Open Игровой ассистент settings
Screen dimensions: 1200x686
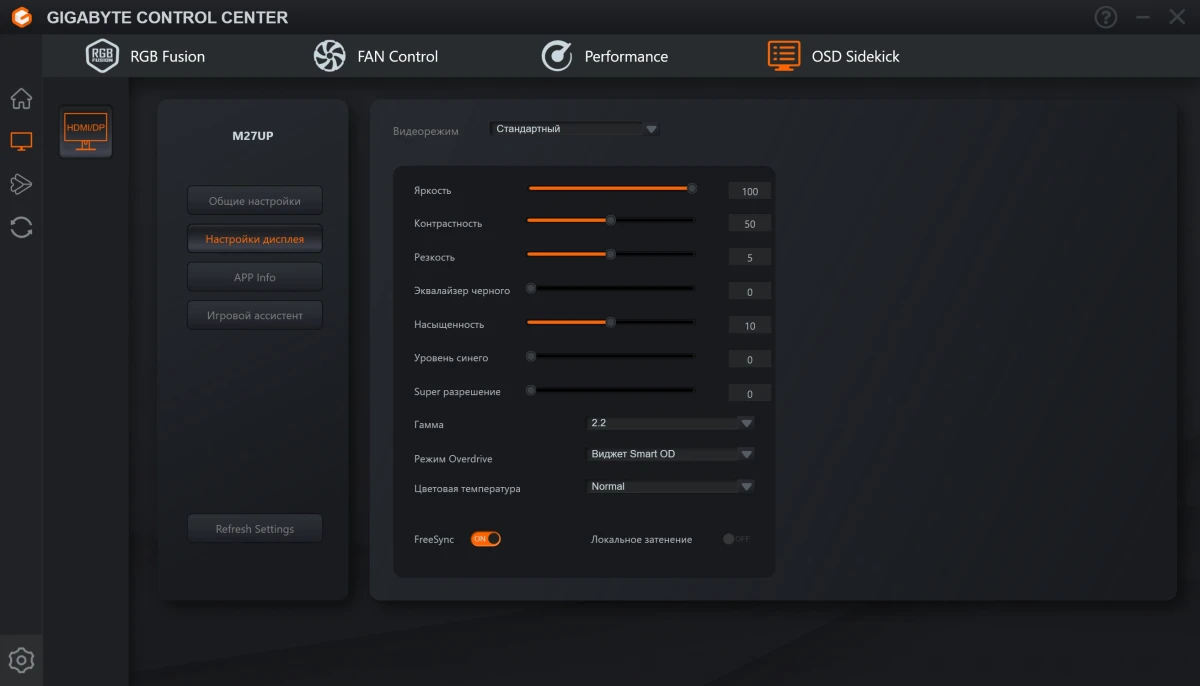click(254, 314)
